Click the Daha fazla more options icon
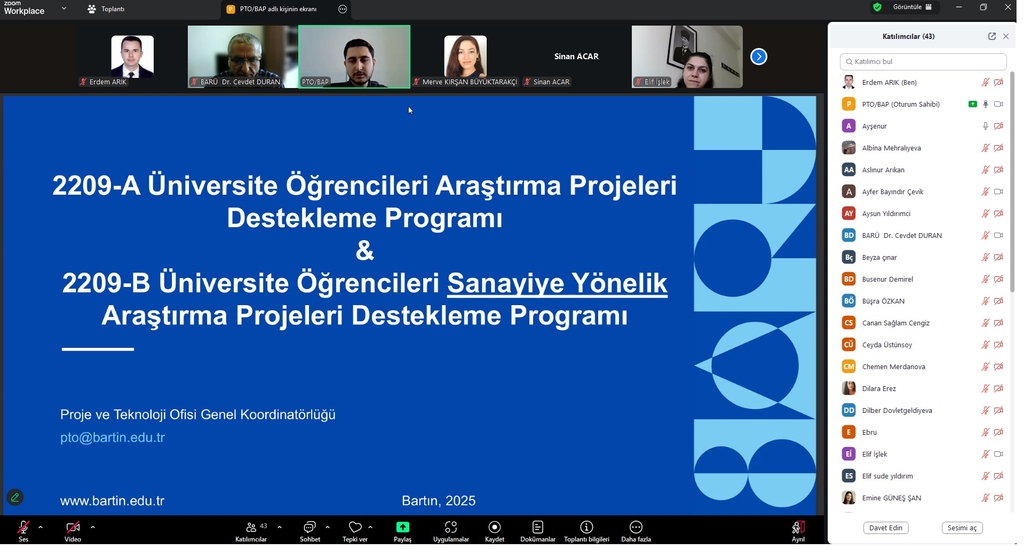 636,527
